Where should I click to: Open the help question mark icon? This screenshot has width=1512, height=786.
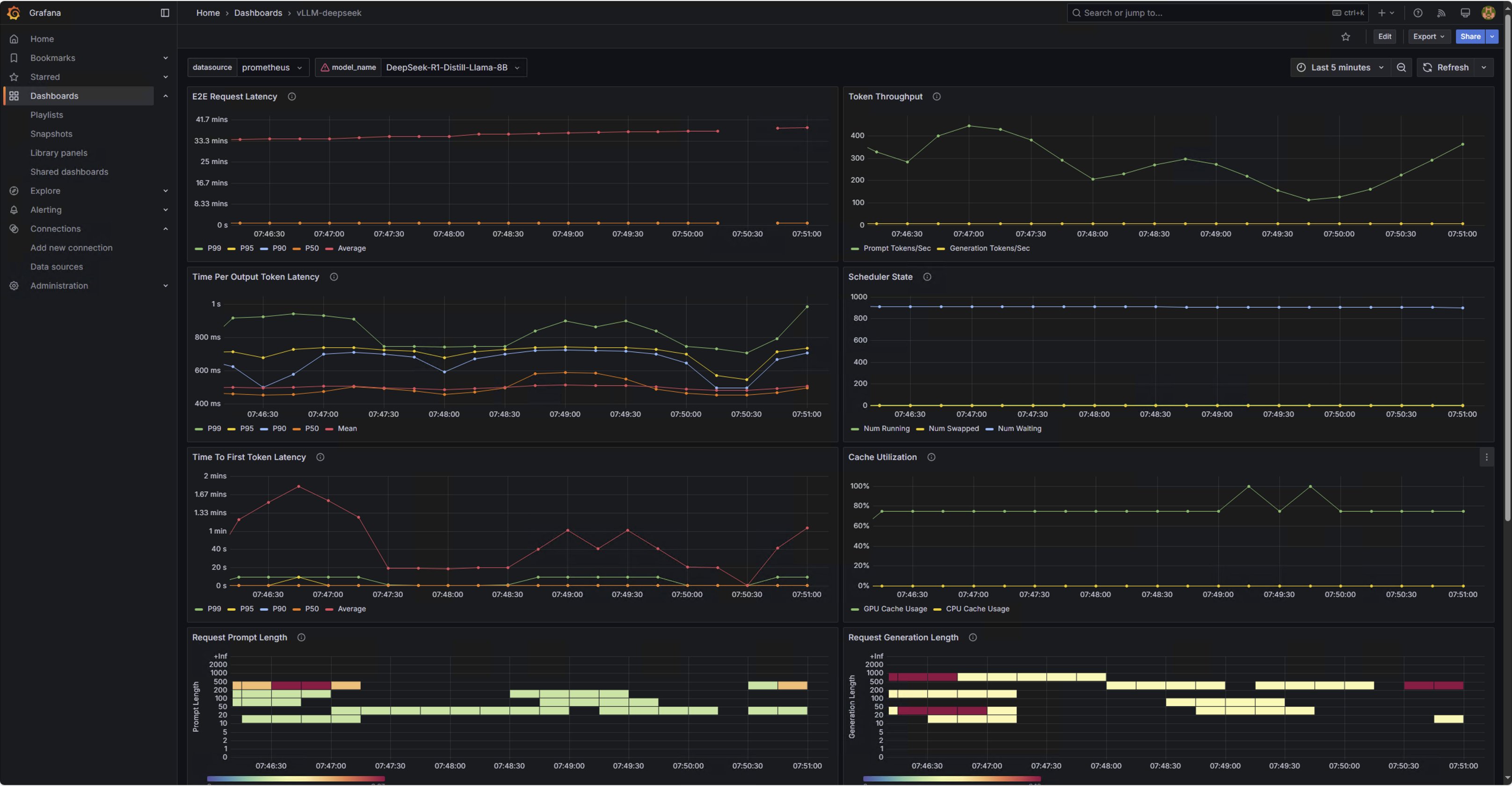(1417, 12)
